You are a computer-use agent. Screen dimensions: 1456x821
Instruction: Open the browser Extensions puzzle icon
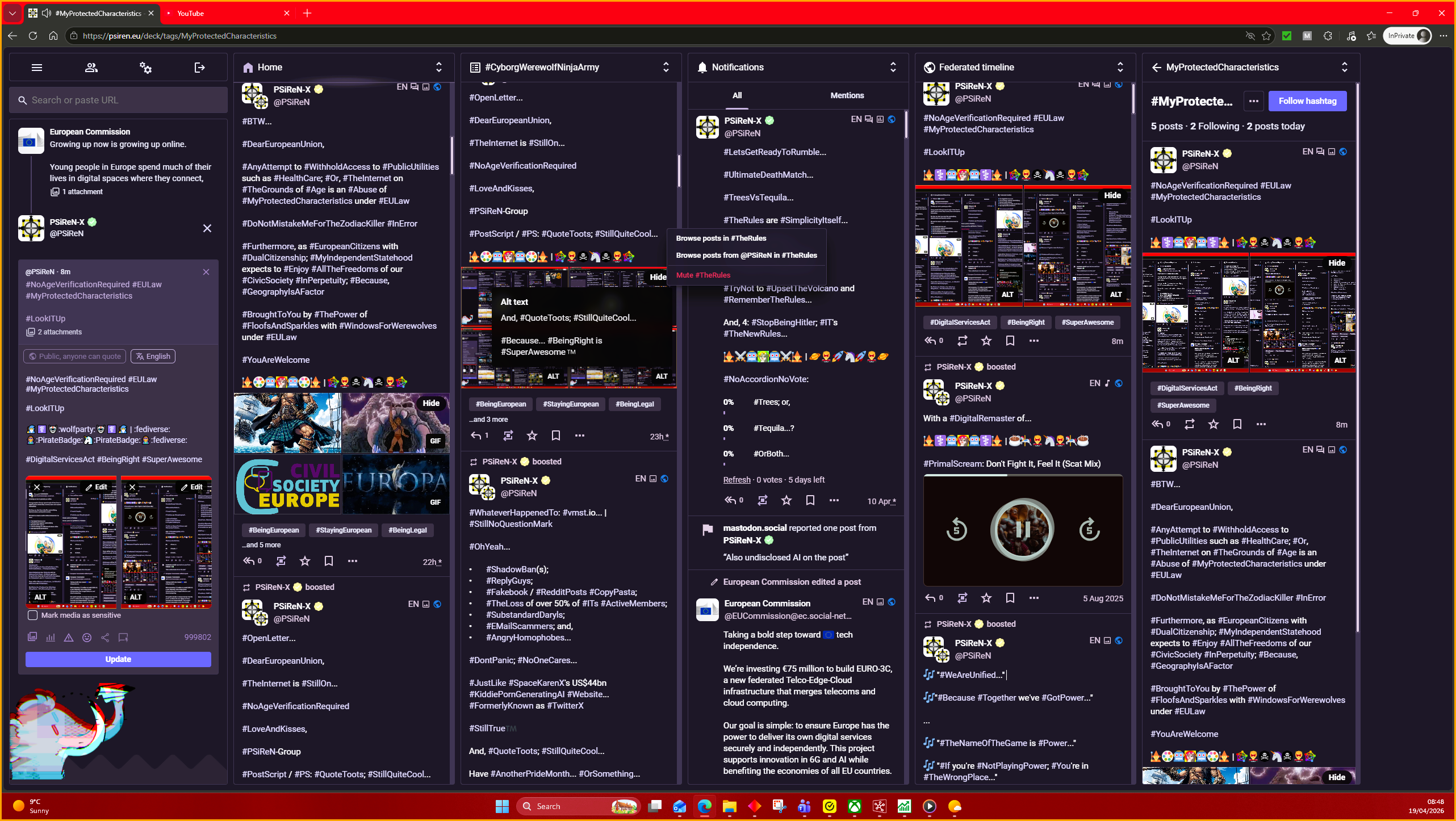click(x=1328, y=36)
